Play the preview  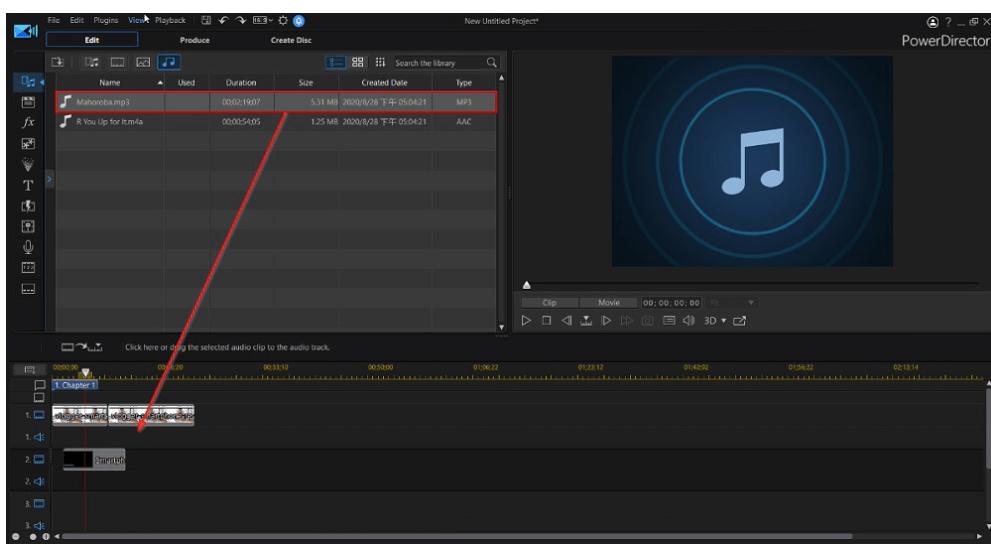point(526,320)
